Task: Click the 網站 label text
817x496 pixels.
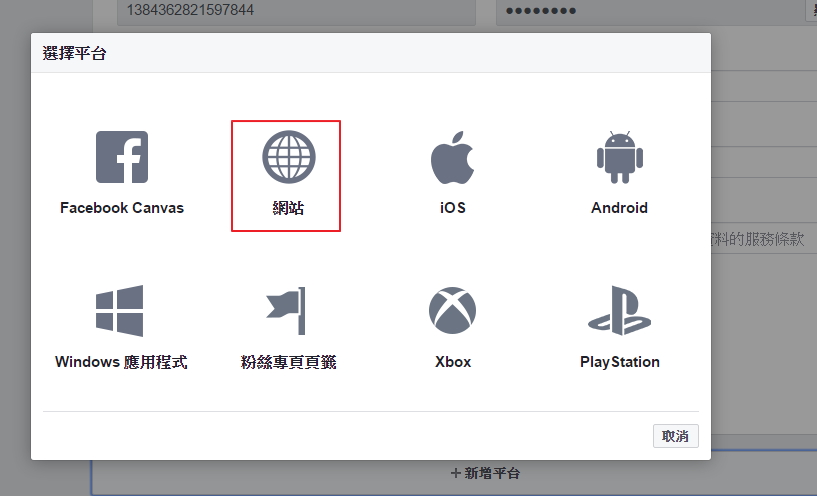Action: 288,208
